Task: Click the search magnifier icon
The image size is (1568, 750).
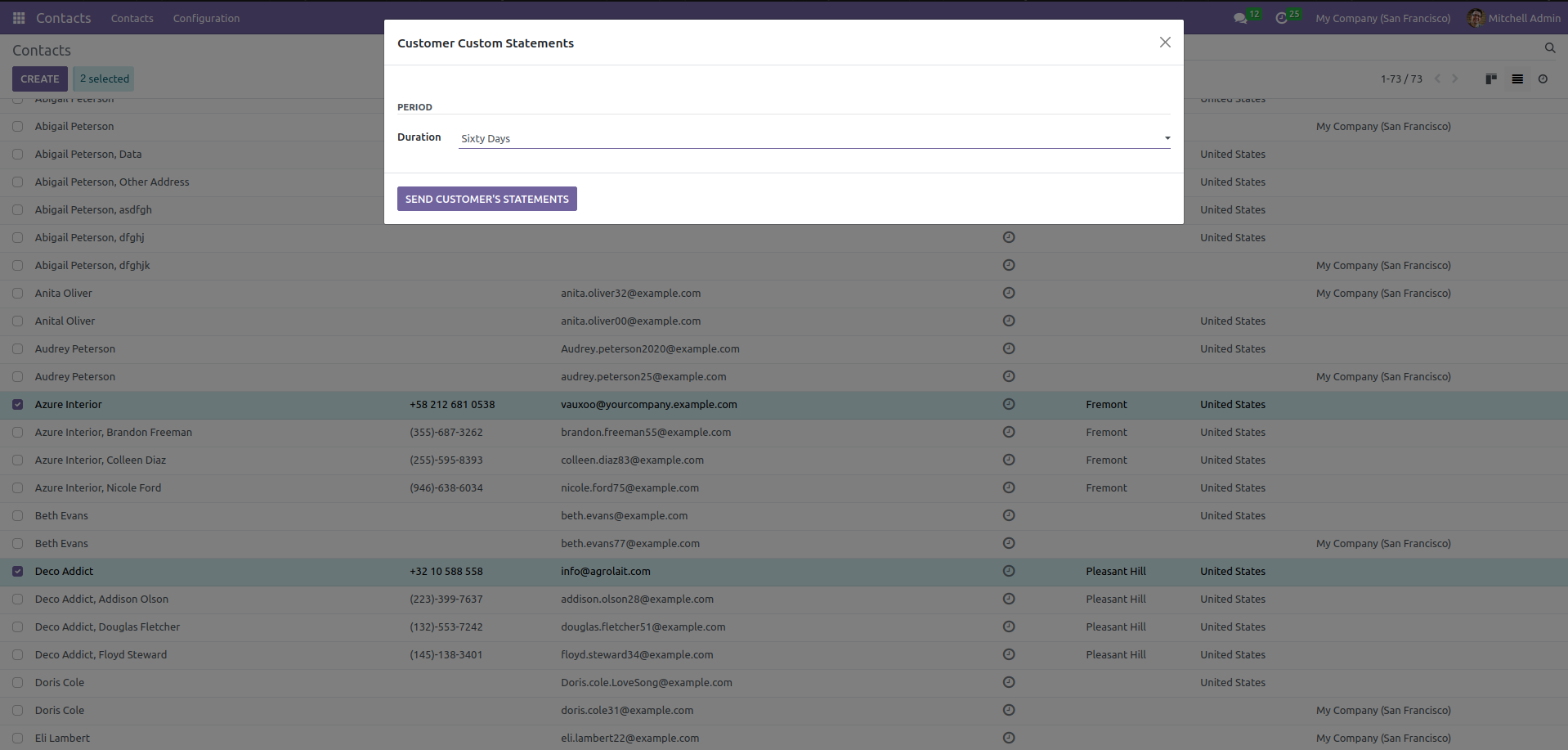Action: pos(1550,48)
